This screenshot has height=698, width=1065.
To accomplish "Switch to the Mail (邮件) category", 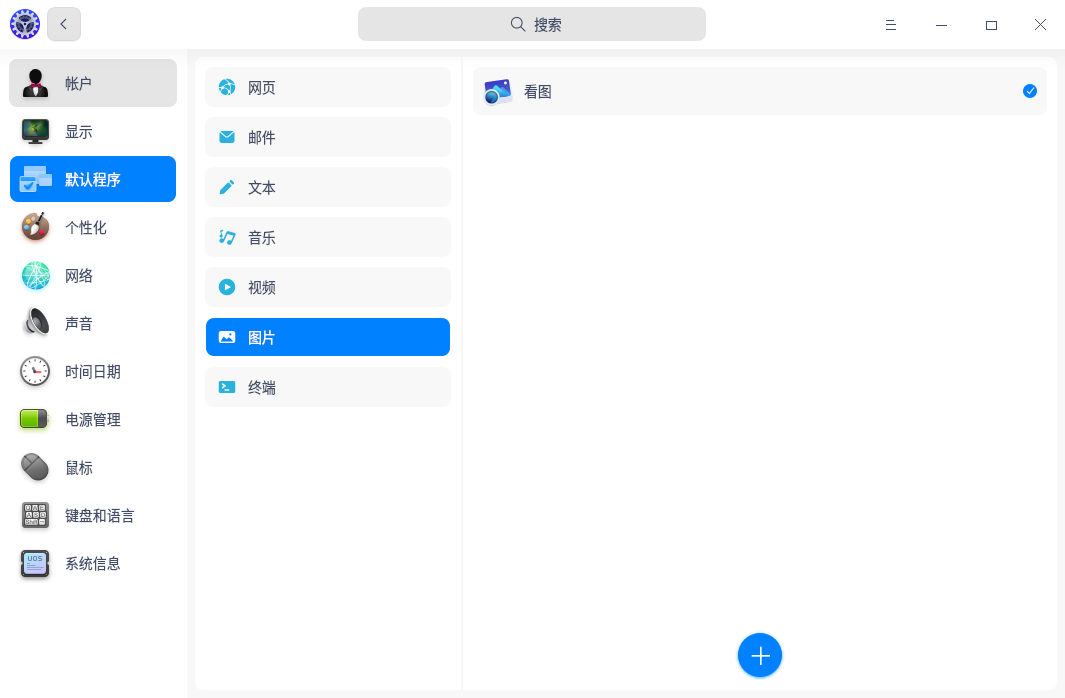I will coord(328,137).
